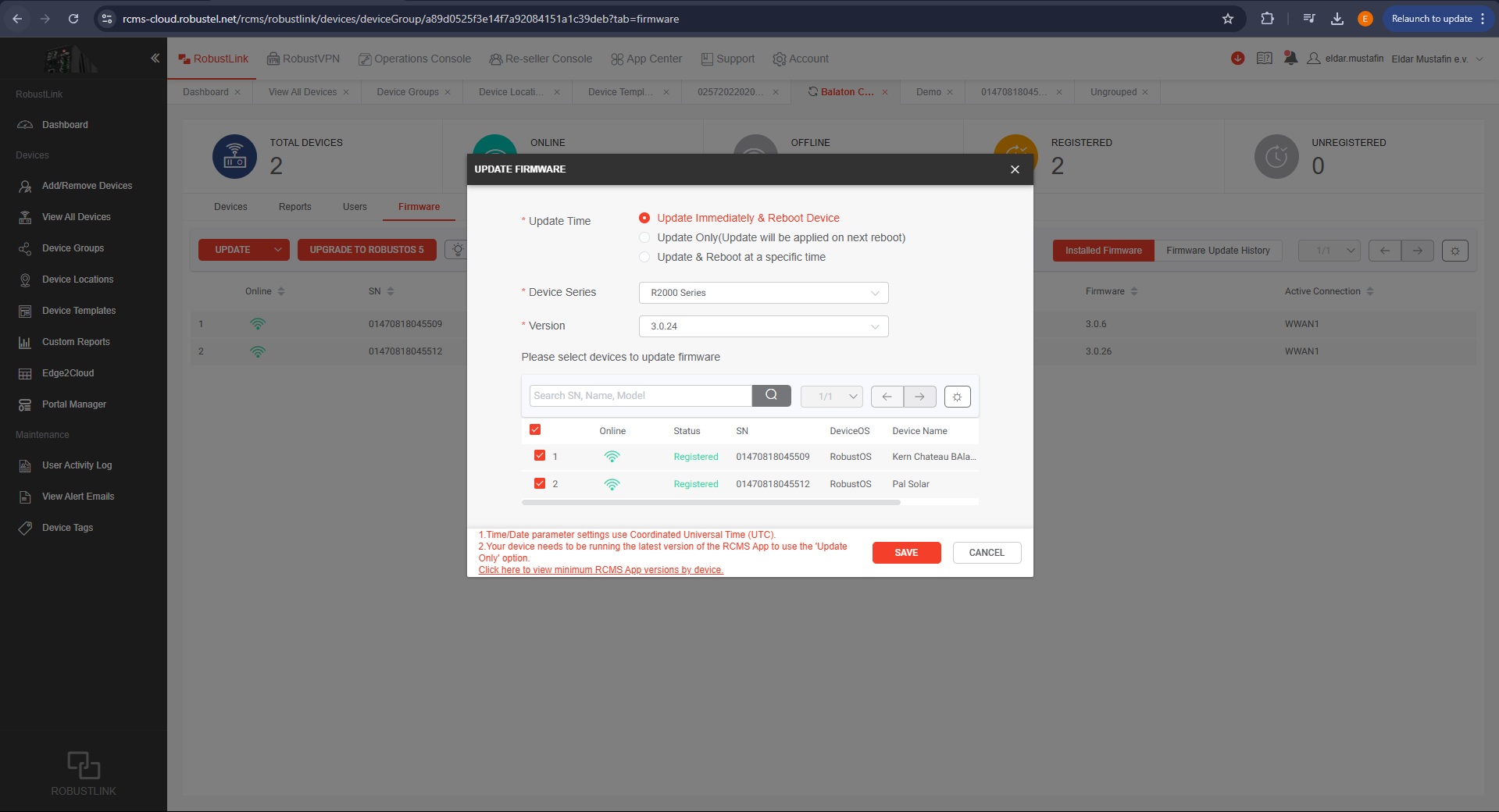Viewport: 1499px width, 812px height.
Task: Collapse the sidebar with the double-chevron icon
Action: click(155, 58)
